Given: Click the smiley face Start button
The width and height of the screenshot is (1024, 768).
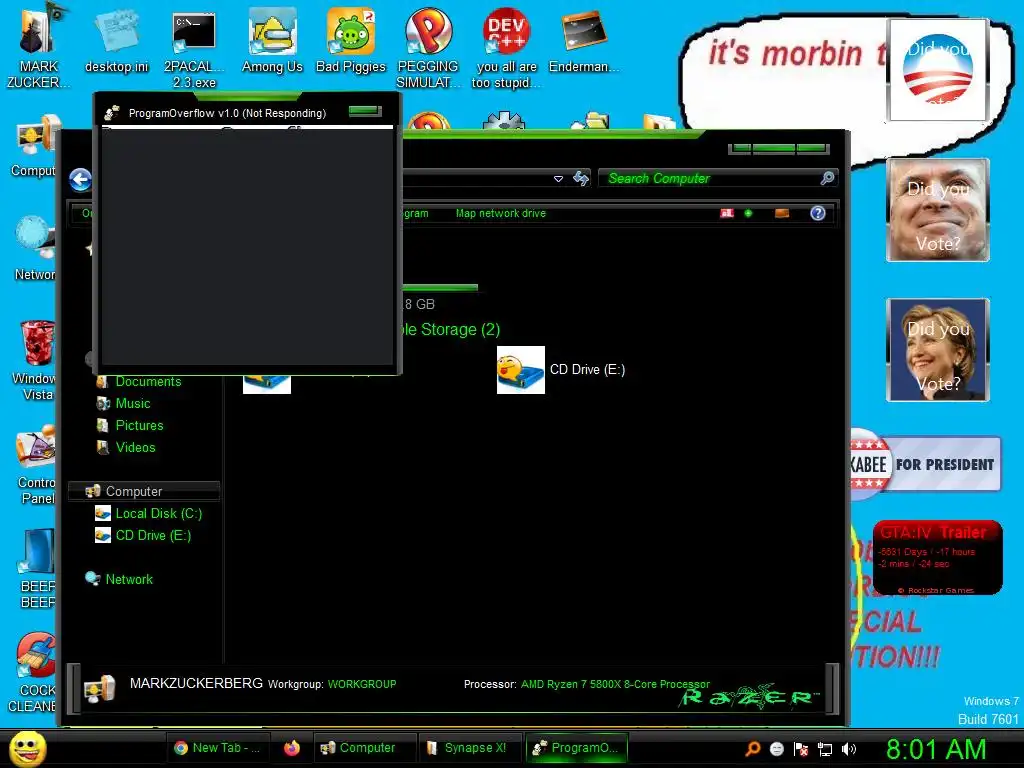Looking at the screenshot, I should coord(27,748).
